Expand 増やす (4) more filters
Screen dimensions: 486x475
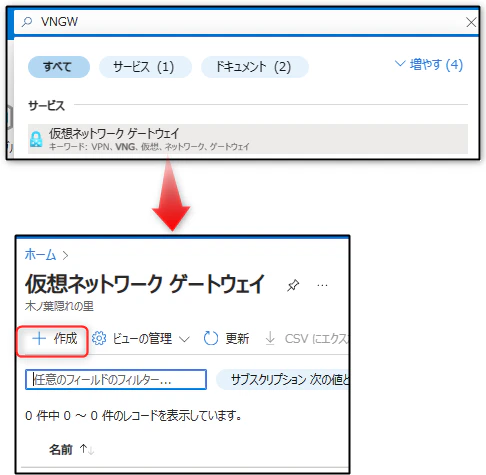click(x=429, y=65)
